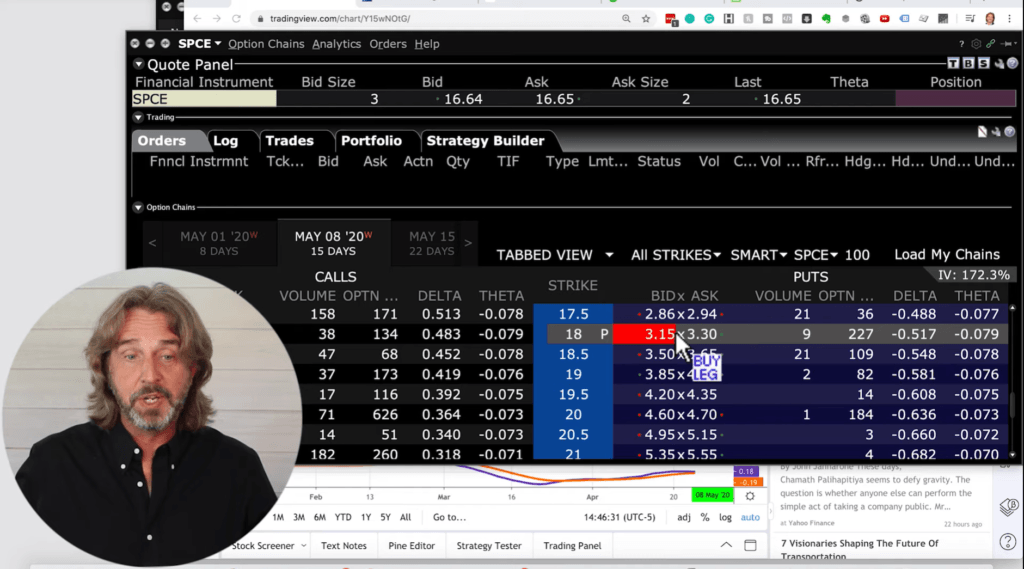
Task: Click the green chain link icon
Action: 991,44
